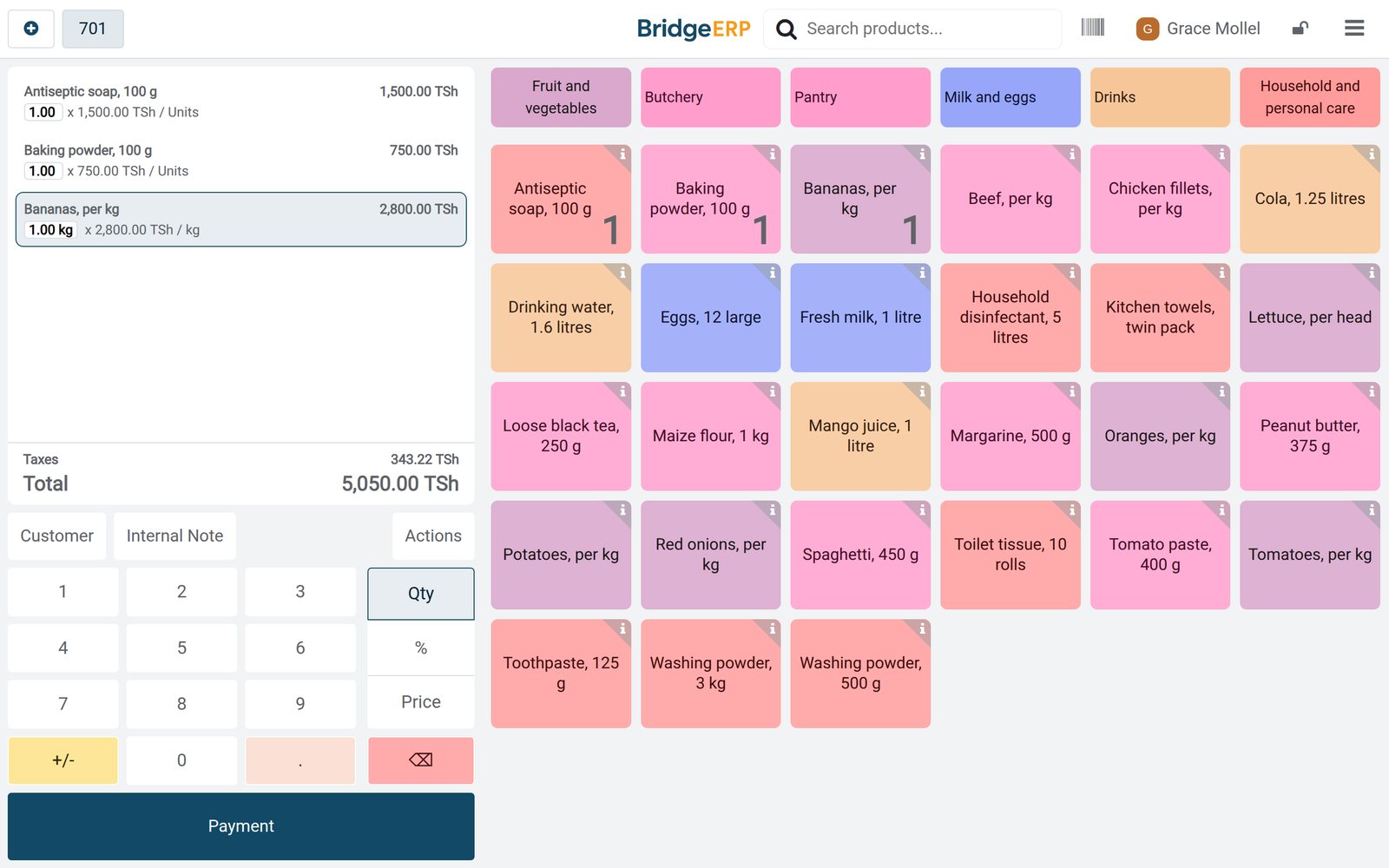The width and height of the screenshot is (1389, 868).
Task: Filter by Milk and eggs category
Action: (1010, 97)
